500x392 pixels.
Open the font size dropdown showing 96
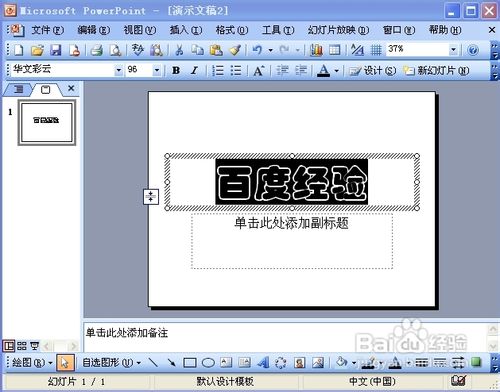(x=156, y=70)
